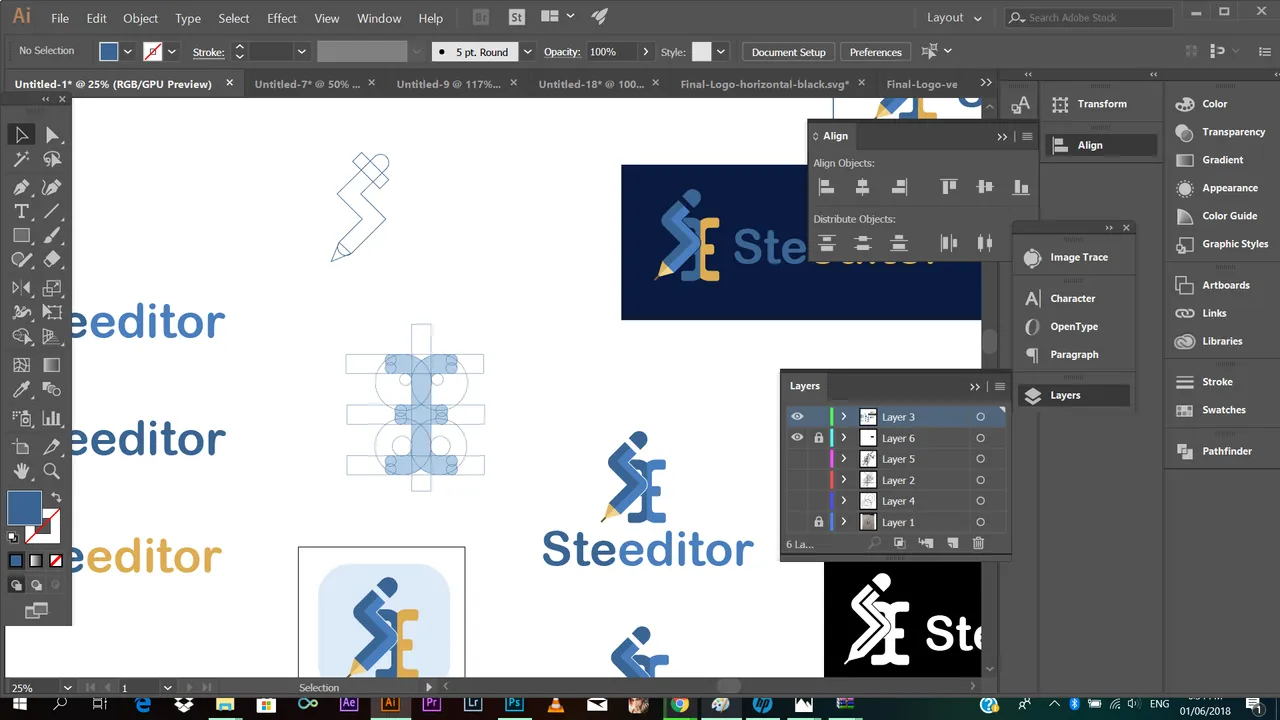Show Layer 2 visibility box
1280x720 pixels.
click(x=797, y=480)
